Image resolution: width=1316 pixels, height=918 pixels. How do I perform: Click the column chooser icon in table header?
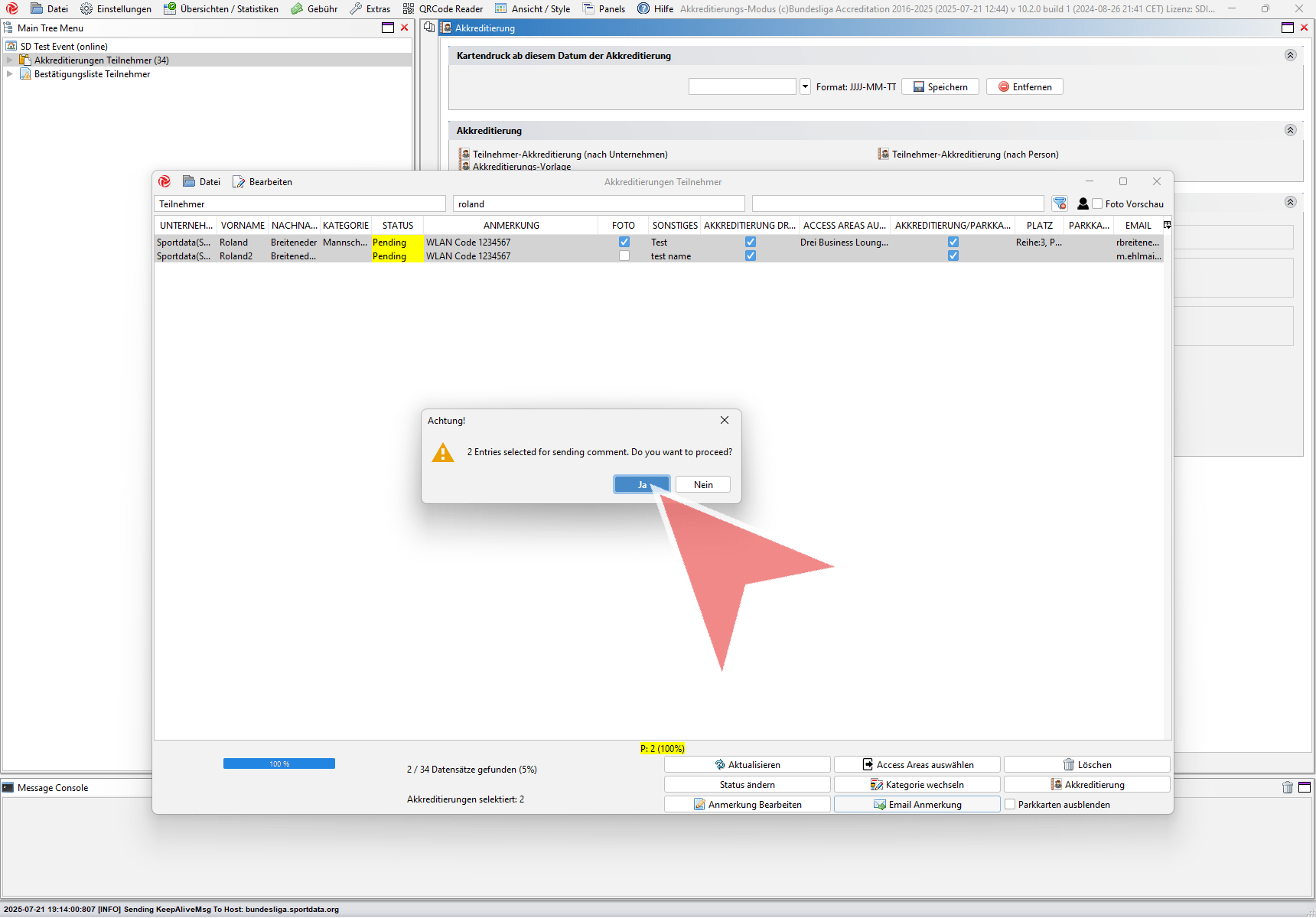1167,225
